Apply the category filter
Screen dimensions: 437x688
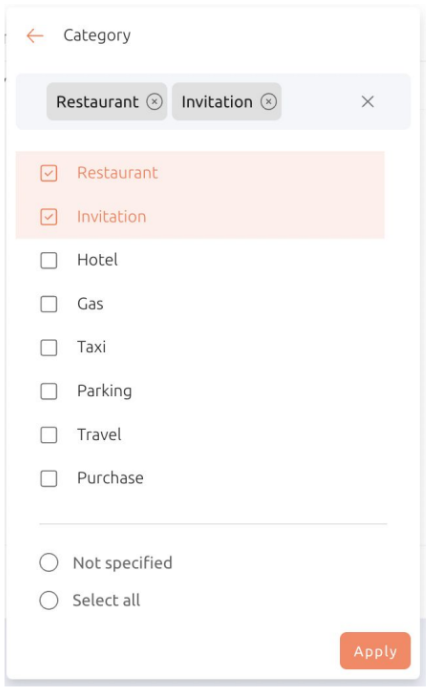point(375,651)
